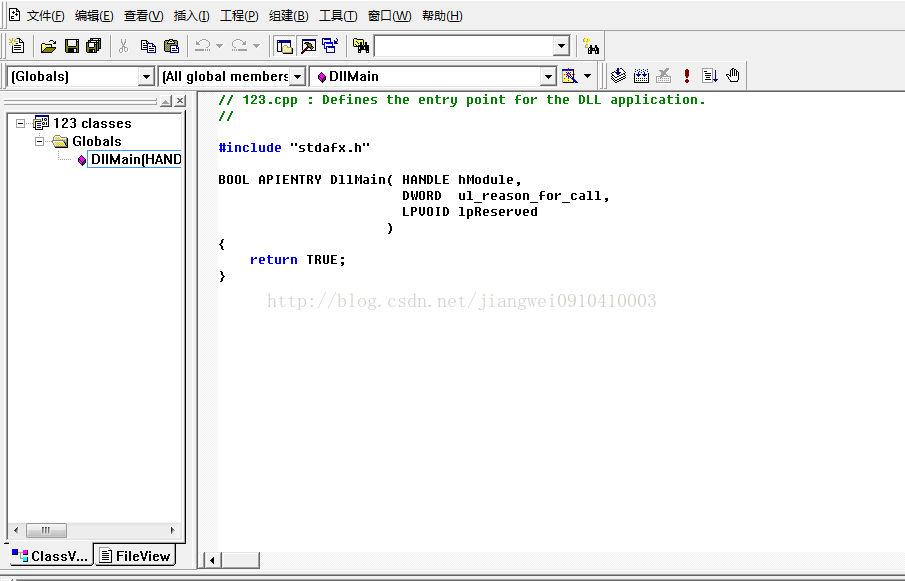Click the WizardBar actions icon

pos(569,76)
